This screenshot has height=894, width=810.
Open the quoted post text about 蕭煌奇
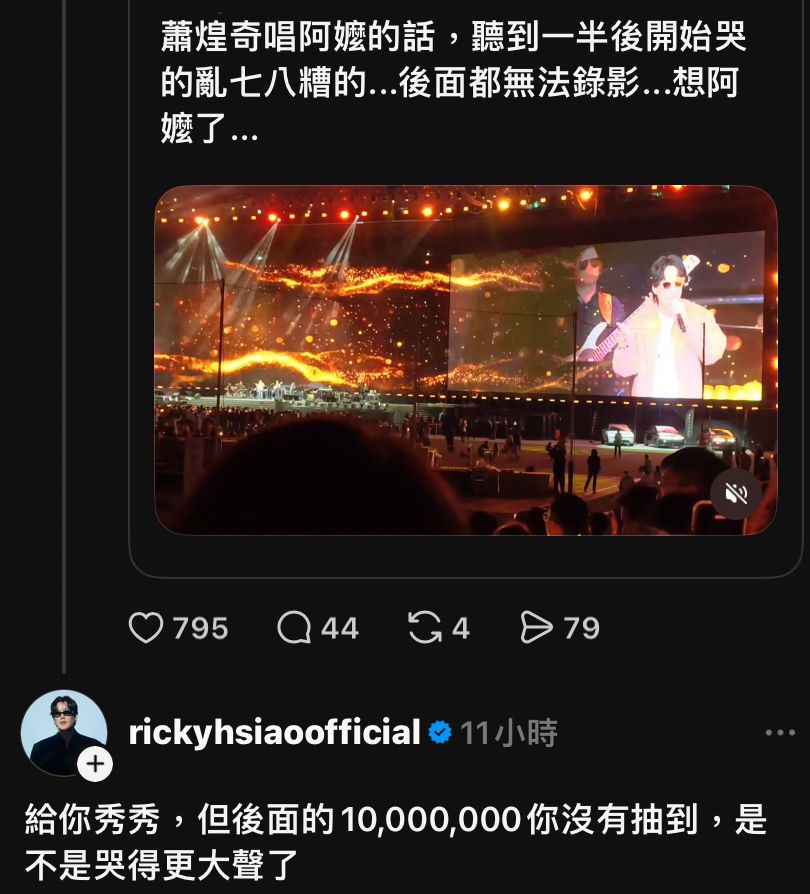453,83
